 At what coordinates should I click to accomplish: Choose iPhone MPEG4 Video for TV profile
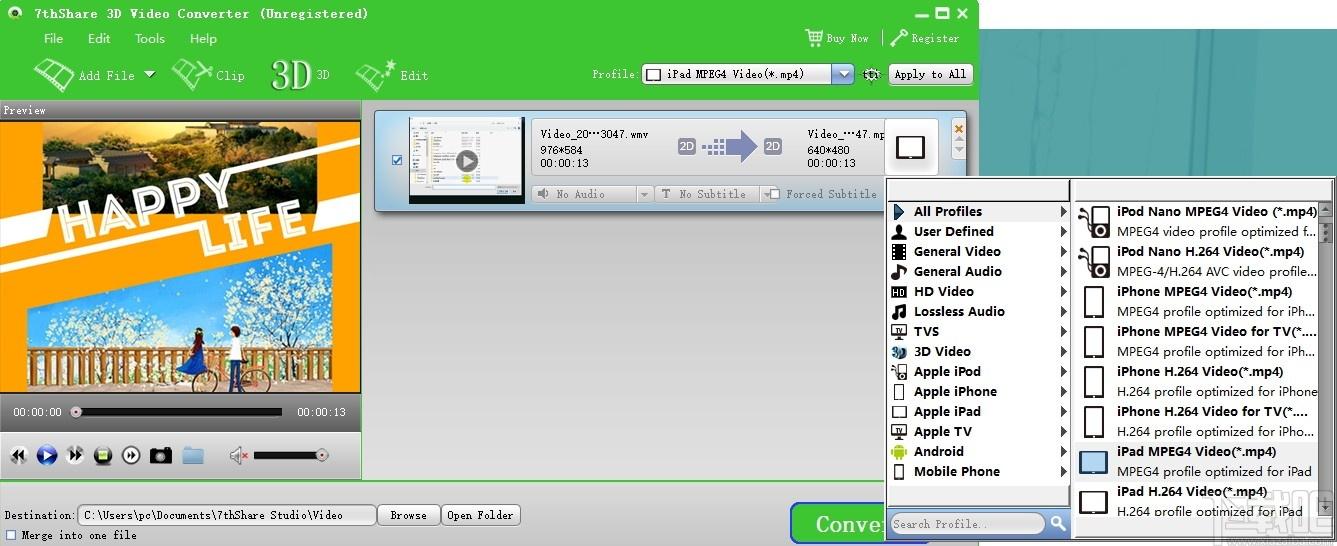click(1198, 341)
